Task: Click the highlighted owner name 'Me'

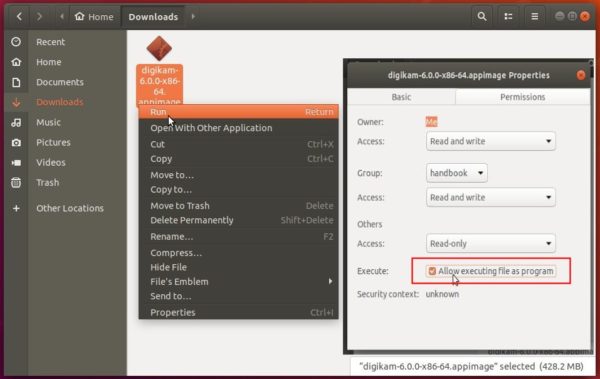Action: 431,122
